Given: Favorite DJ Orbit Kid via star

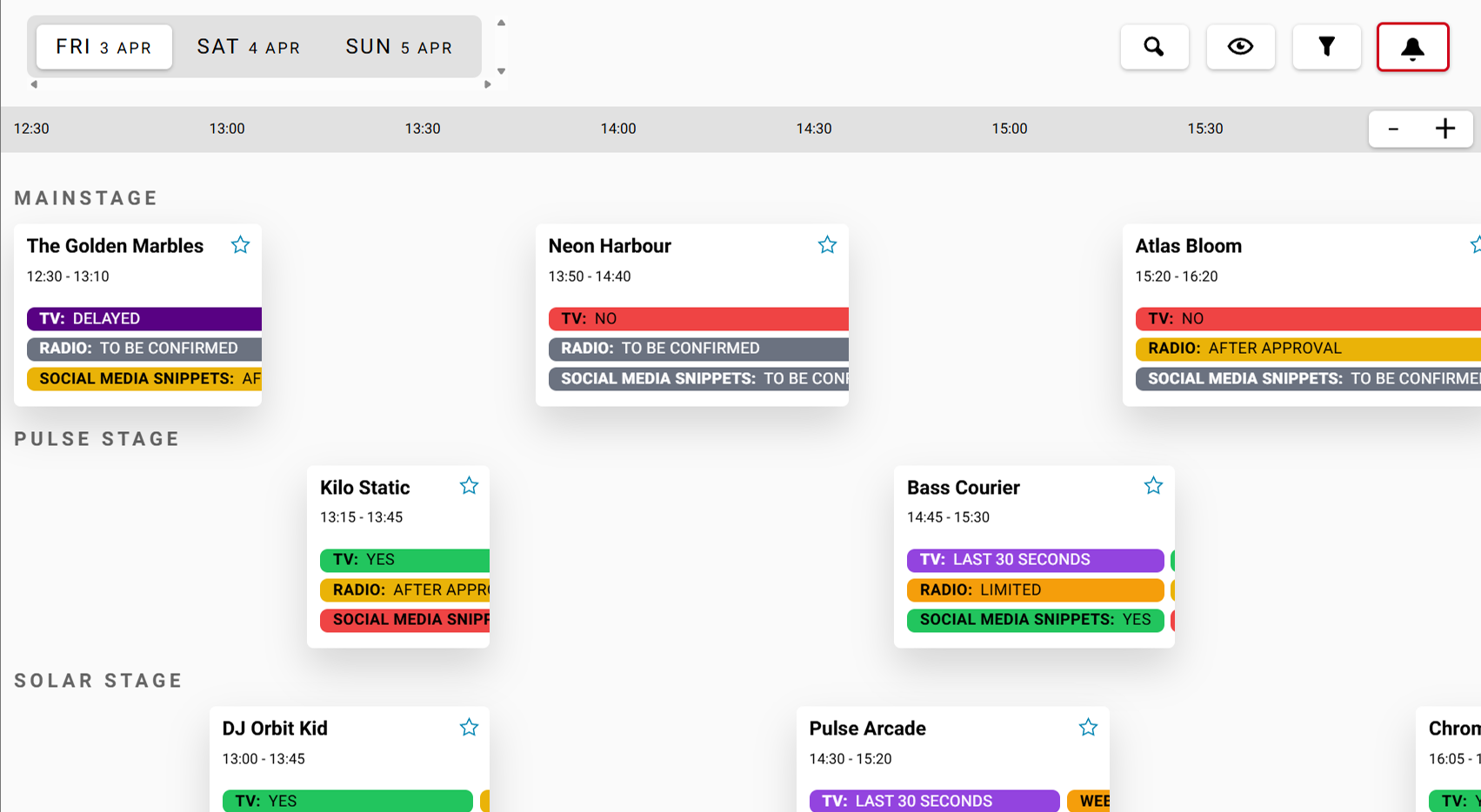Looking at the screenshot, I should tap(469, 728).
